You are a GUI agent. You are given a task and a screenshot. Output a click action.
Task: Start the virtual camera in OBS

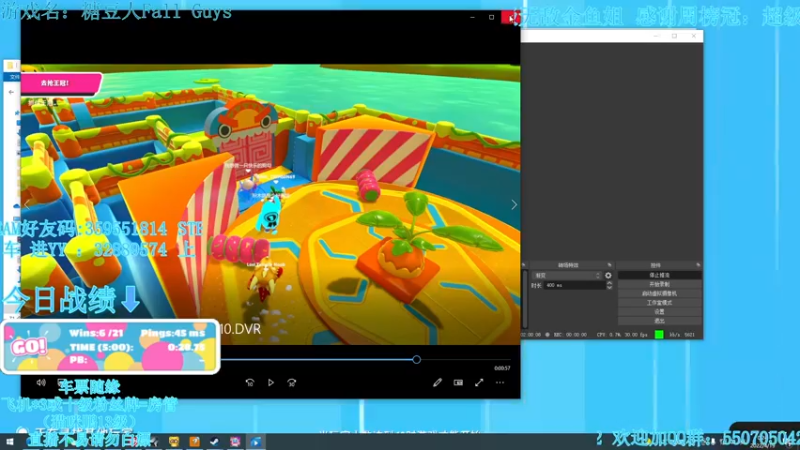(x=659, y=294)
